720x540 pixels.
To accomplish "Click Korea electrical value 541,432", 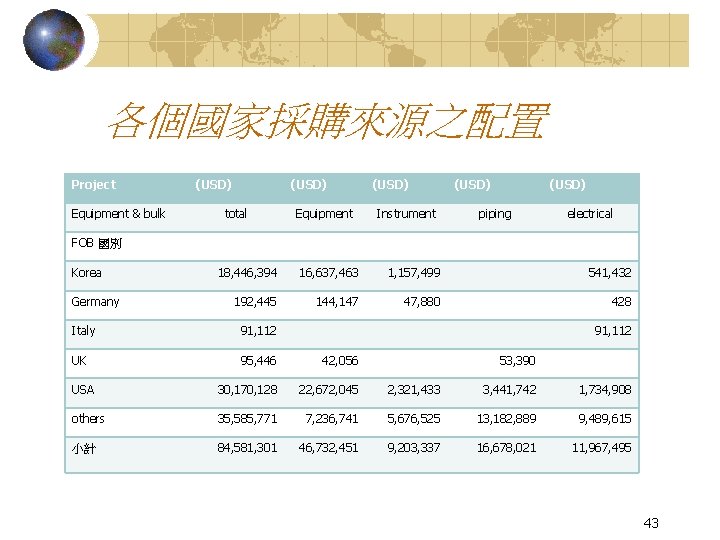I will [x=610, y=273].
